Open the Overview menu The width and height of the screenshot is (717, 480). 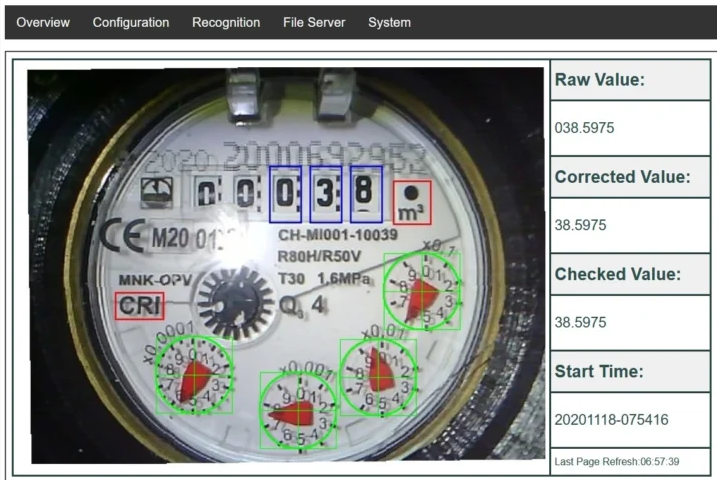(x=43, y=23)
